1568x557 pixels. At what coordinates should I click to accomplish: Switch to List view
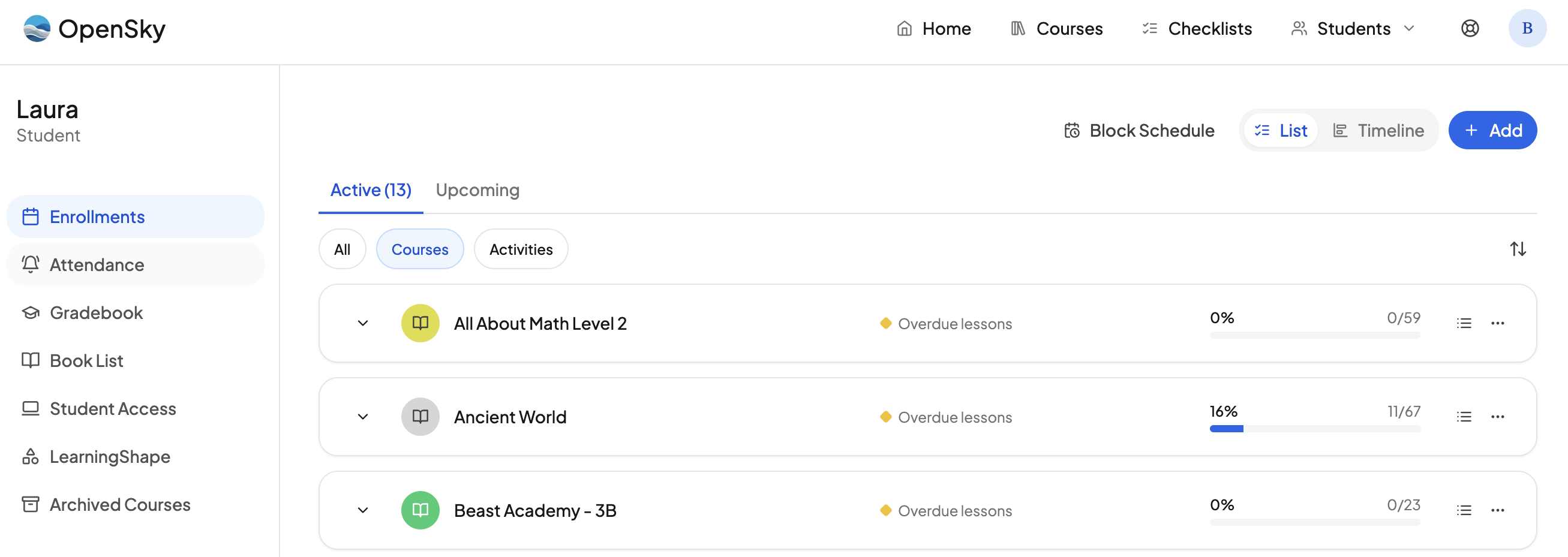pos(1281,130)
